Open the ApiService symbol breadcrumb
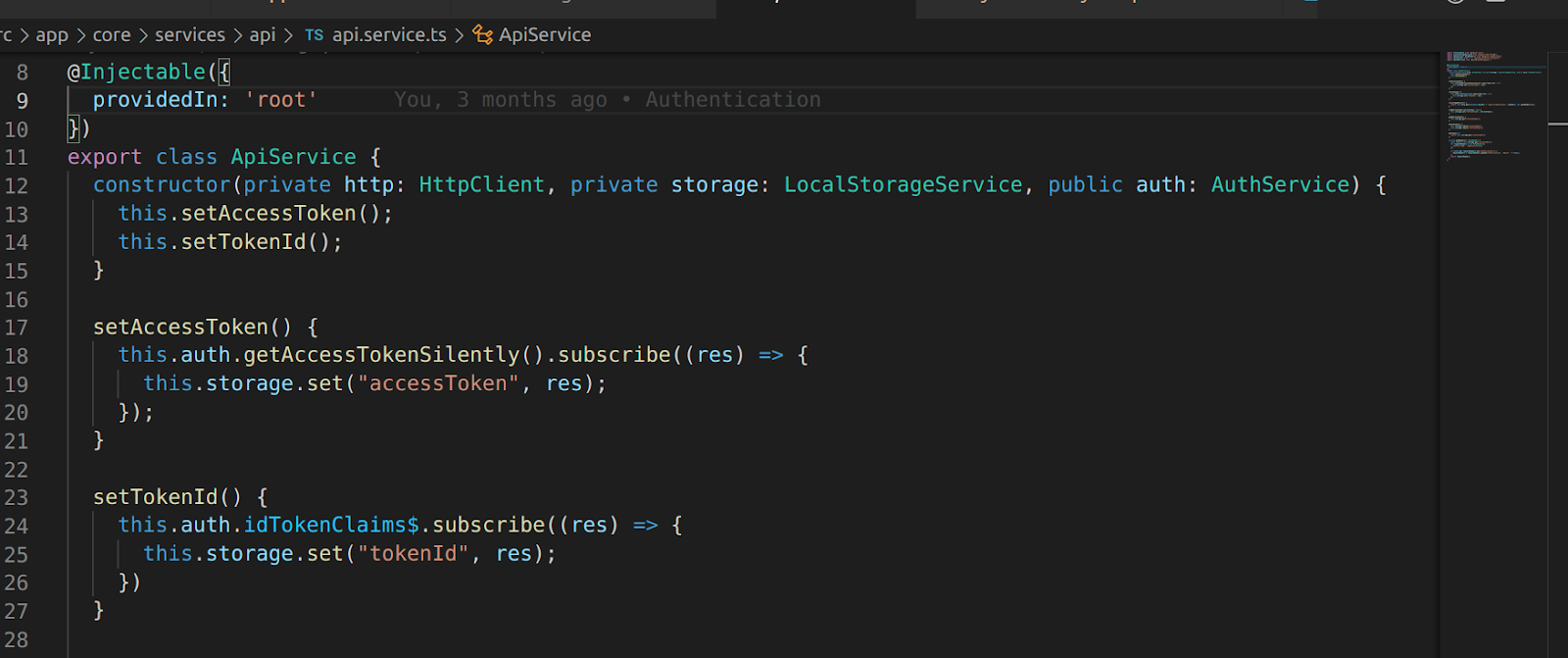This screenshot has width=1568, height=658. 544,35
